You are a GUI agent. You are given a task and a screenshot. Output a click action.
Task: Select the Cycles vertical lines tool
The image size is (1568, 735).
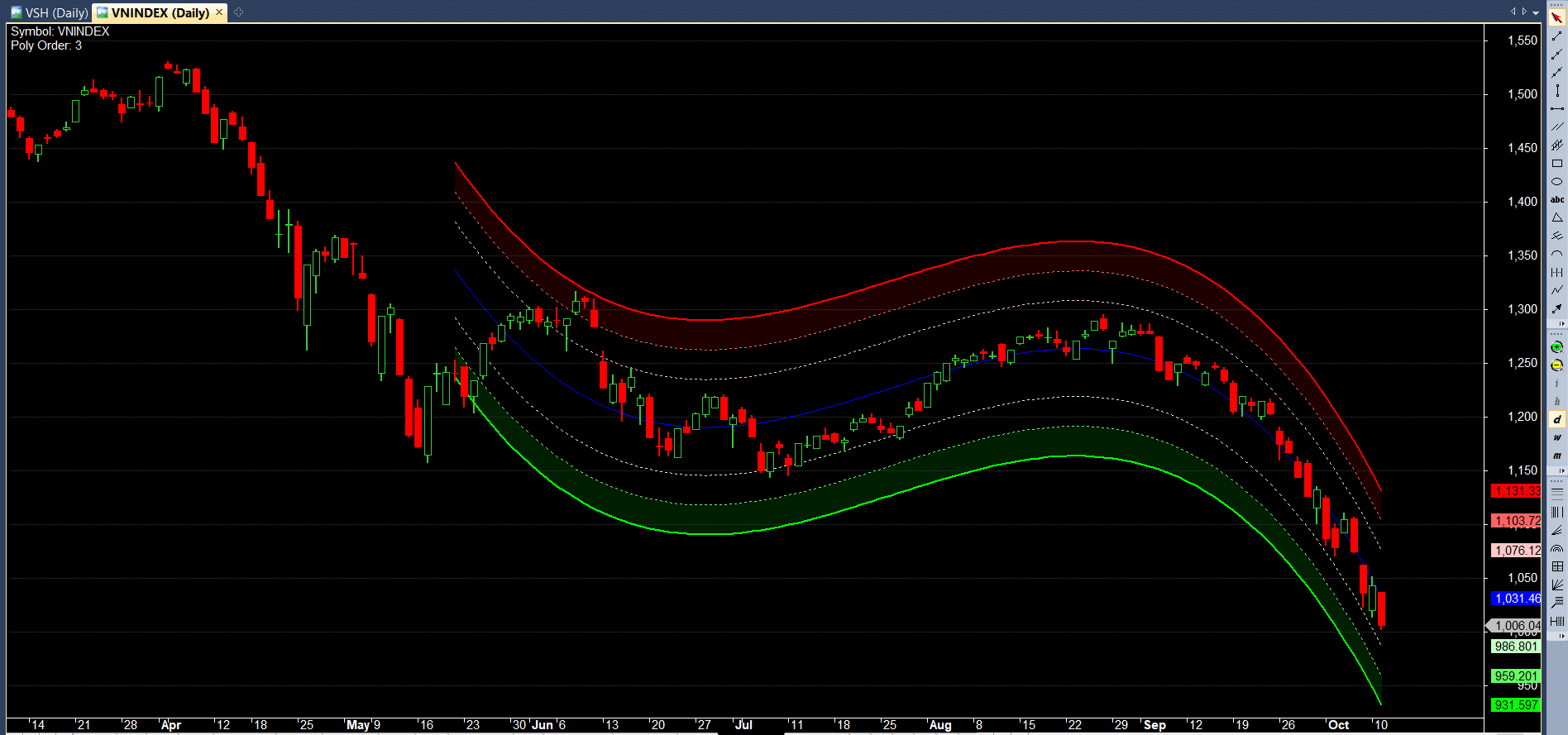click(1556, 273)
